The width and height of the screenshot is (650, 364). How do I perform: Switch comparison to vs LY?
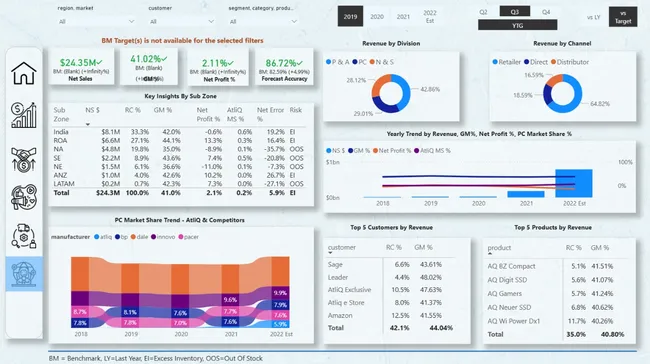point(593,17)
